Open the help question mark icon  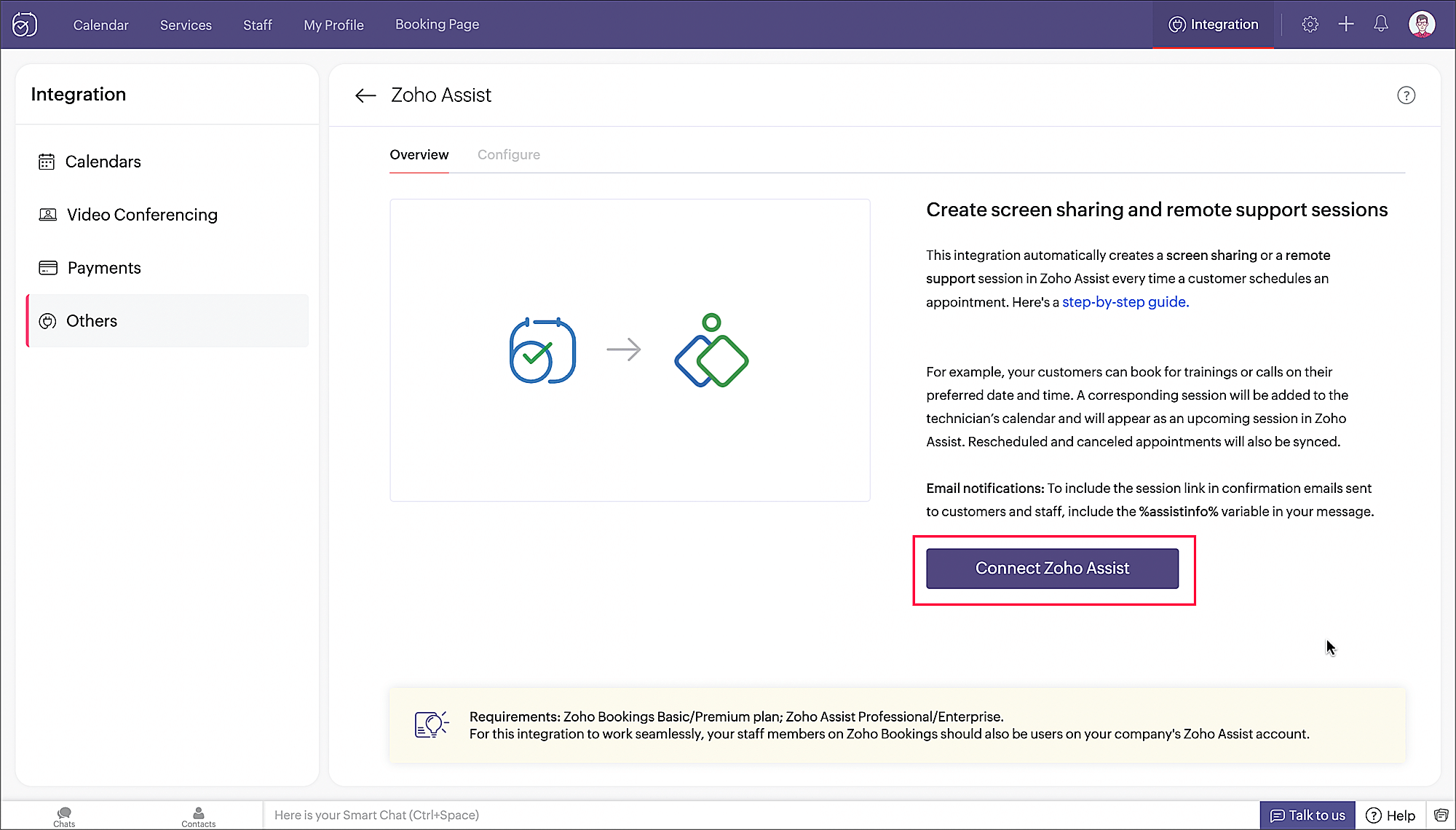[x=1406, y=95]
